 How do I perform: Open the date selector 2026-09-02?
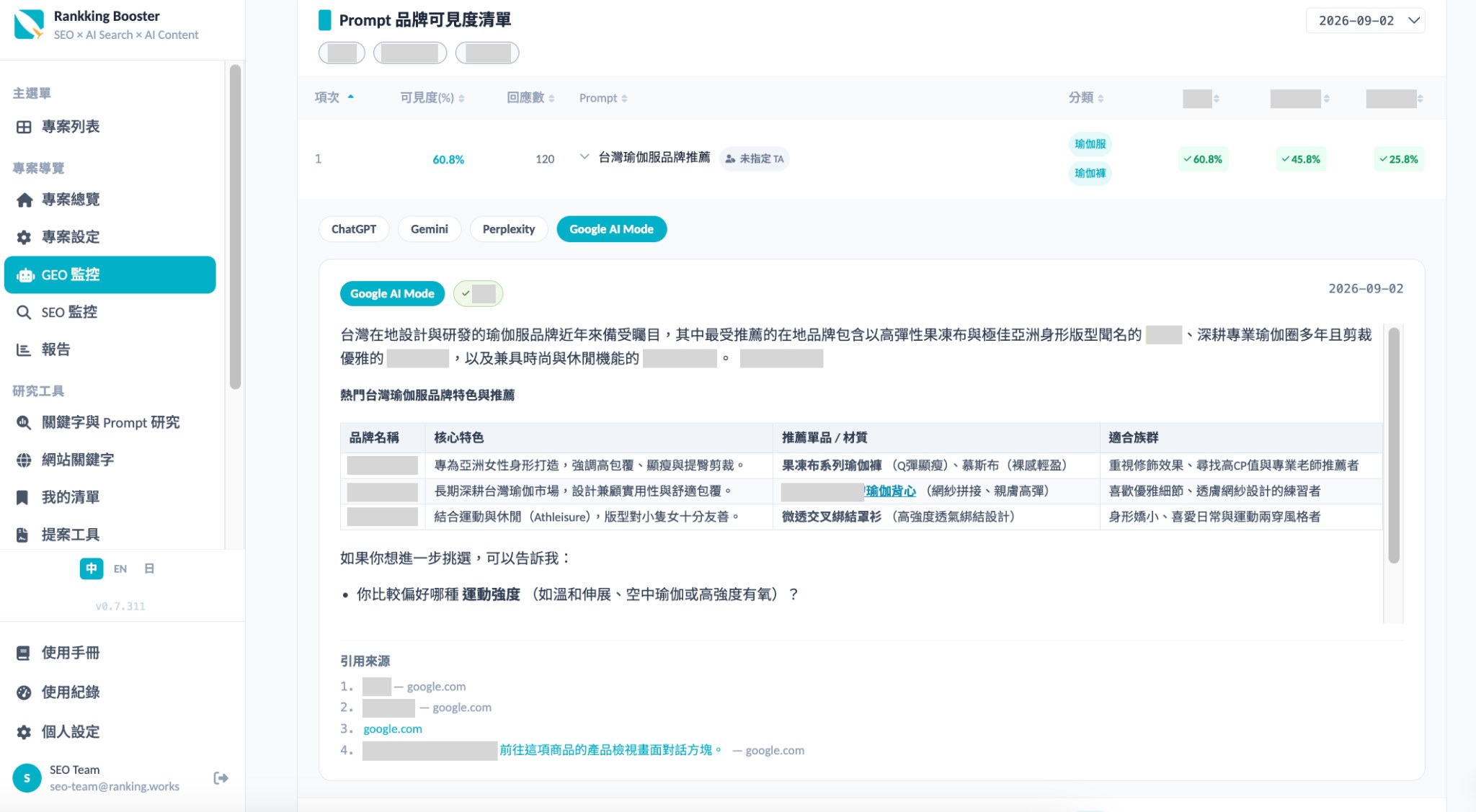coord(1365,21)
